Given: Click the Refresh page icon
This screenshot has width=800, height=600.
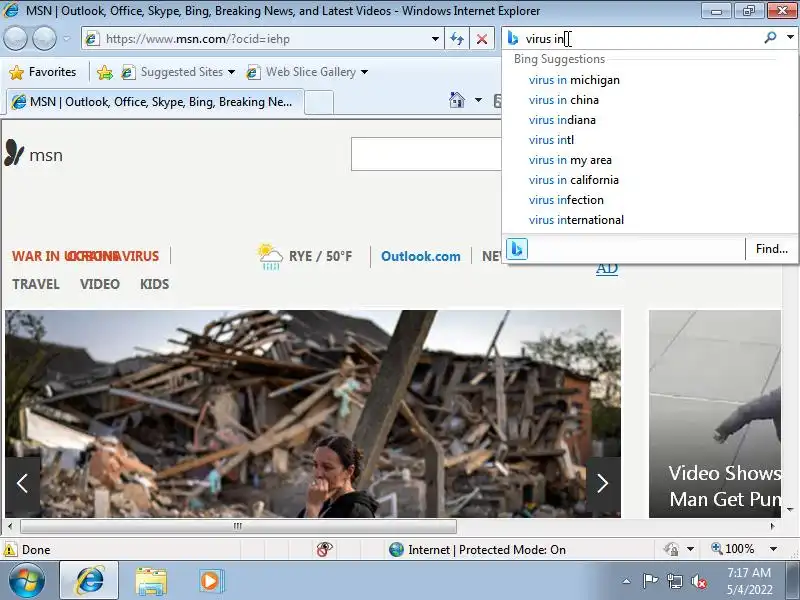Looking at the screenshot, I should click(457, 39).
